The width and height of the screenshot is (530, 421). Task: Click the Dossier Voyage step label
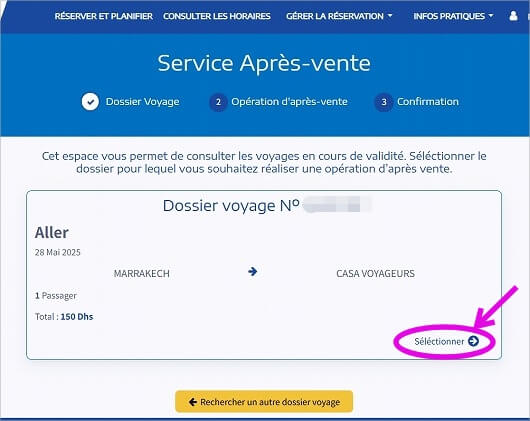pyautogui.click(x=142, y=102)
